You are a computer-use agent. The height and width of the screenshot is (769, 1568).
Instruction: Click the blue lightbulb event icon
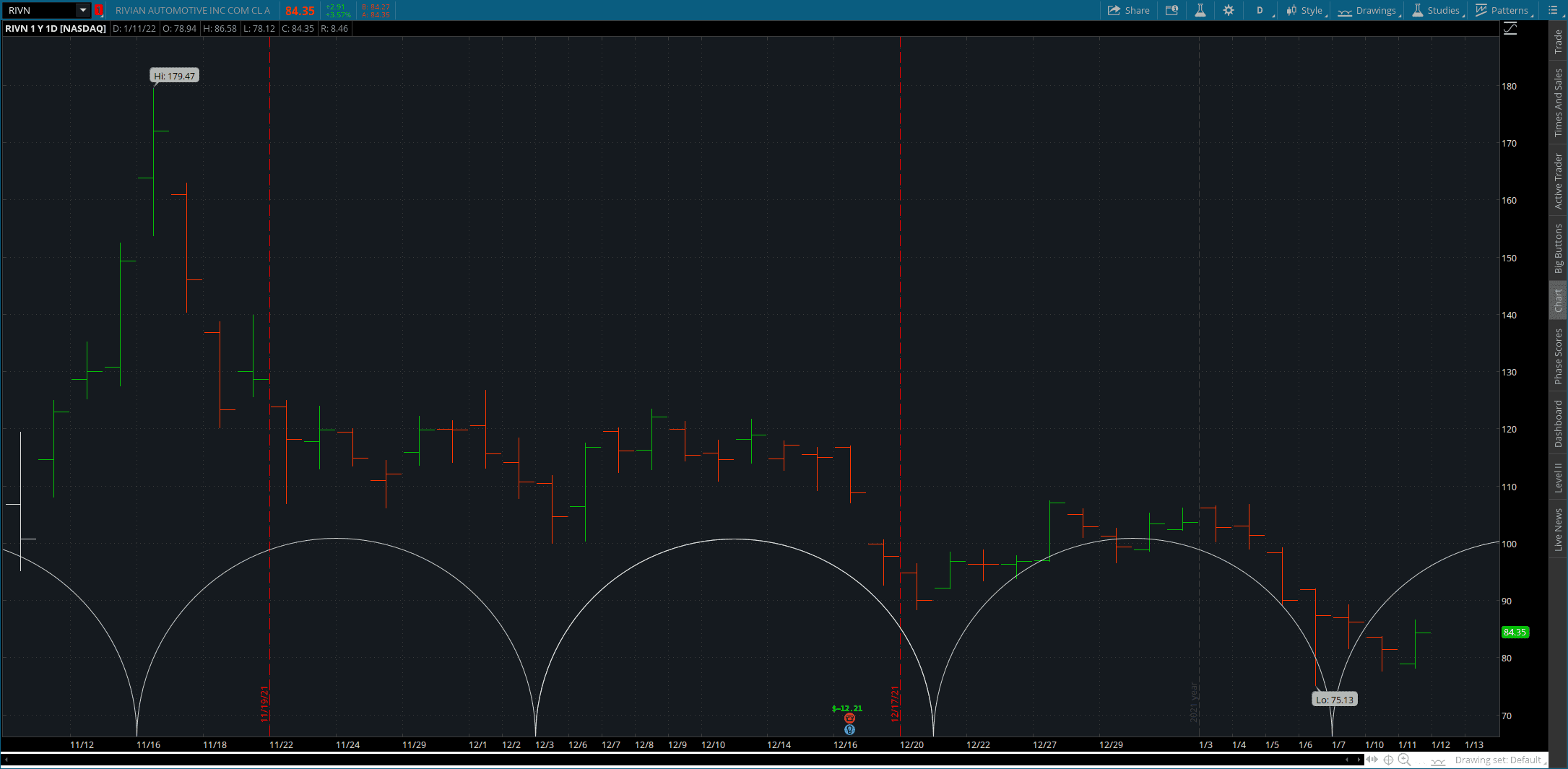(849, 730)
